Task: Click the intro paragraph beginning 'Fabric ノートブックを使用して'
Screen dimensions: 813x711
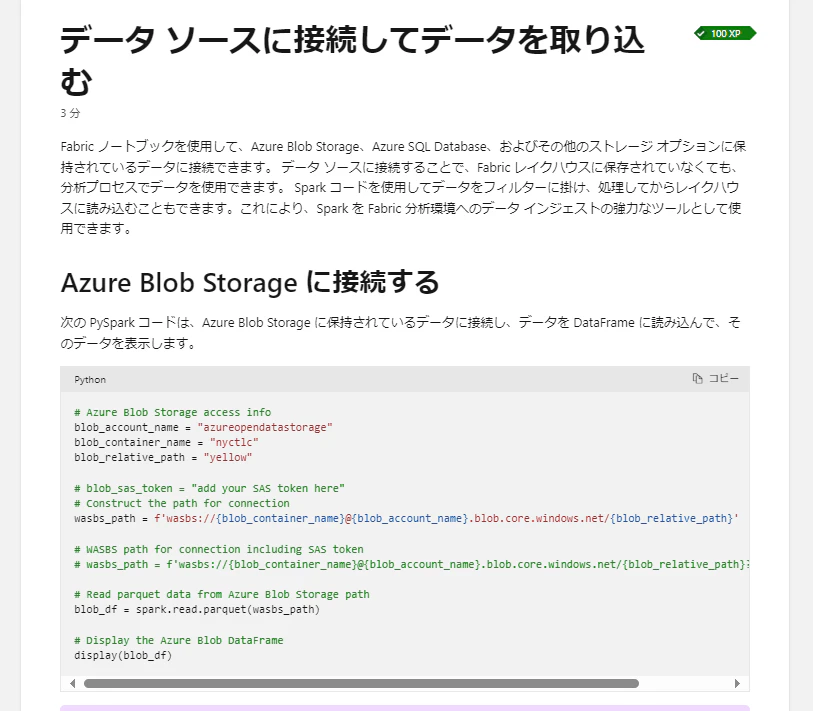Action: pos(403,187)
